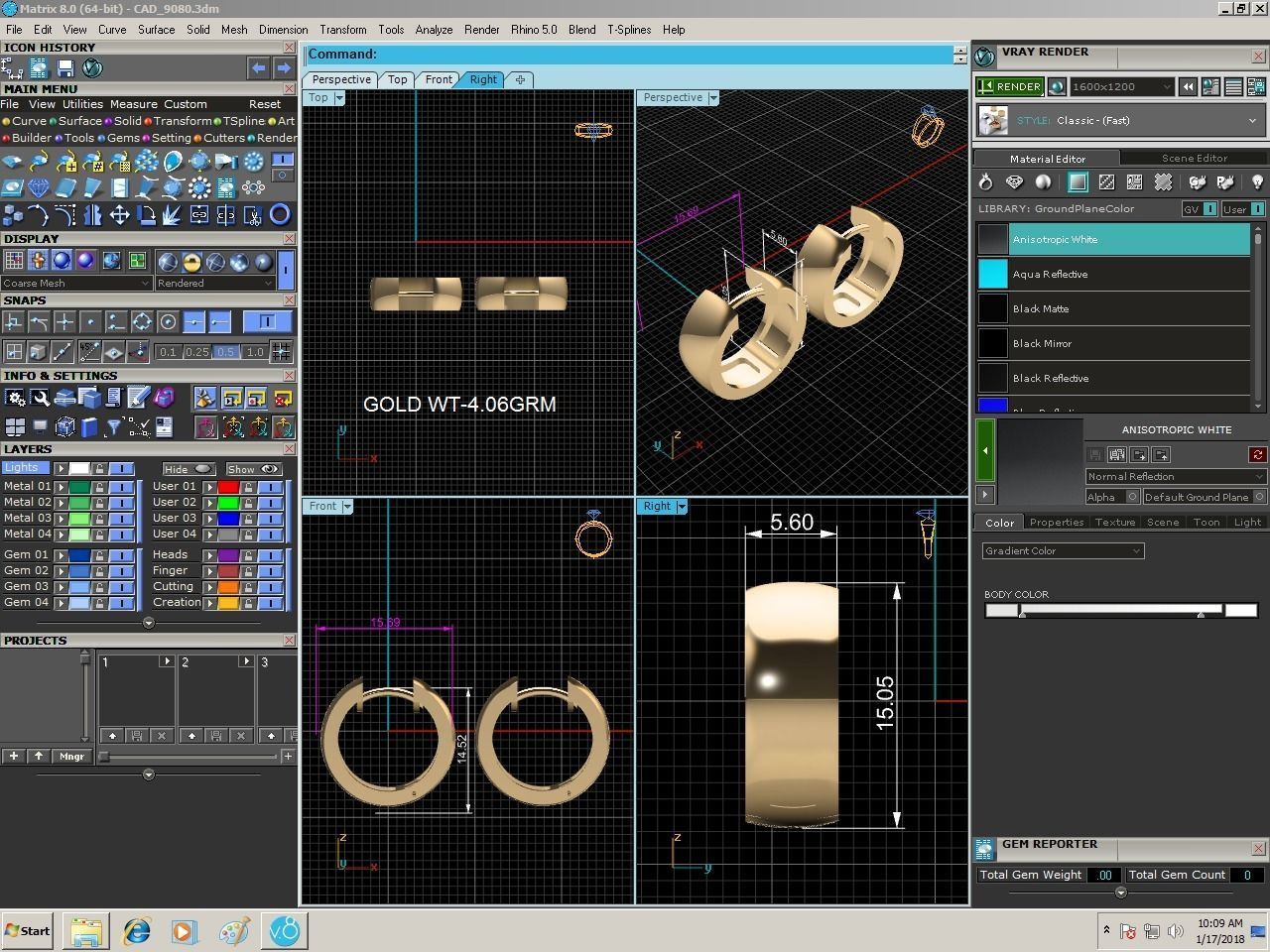Expand the Metal 02 layer arrow
Viewport: 1270px width, 952px height.
coord(61,503)
